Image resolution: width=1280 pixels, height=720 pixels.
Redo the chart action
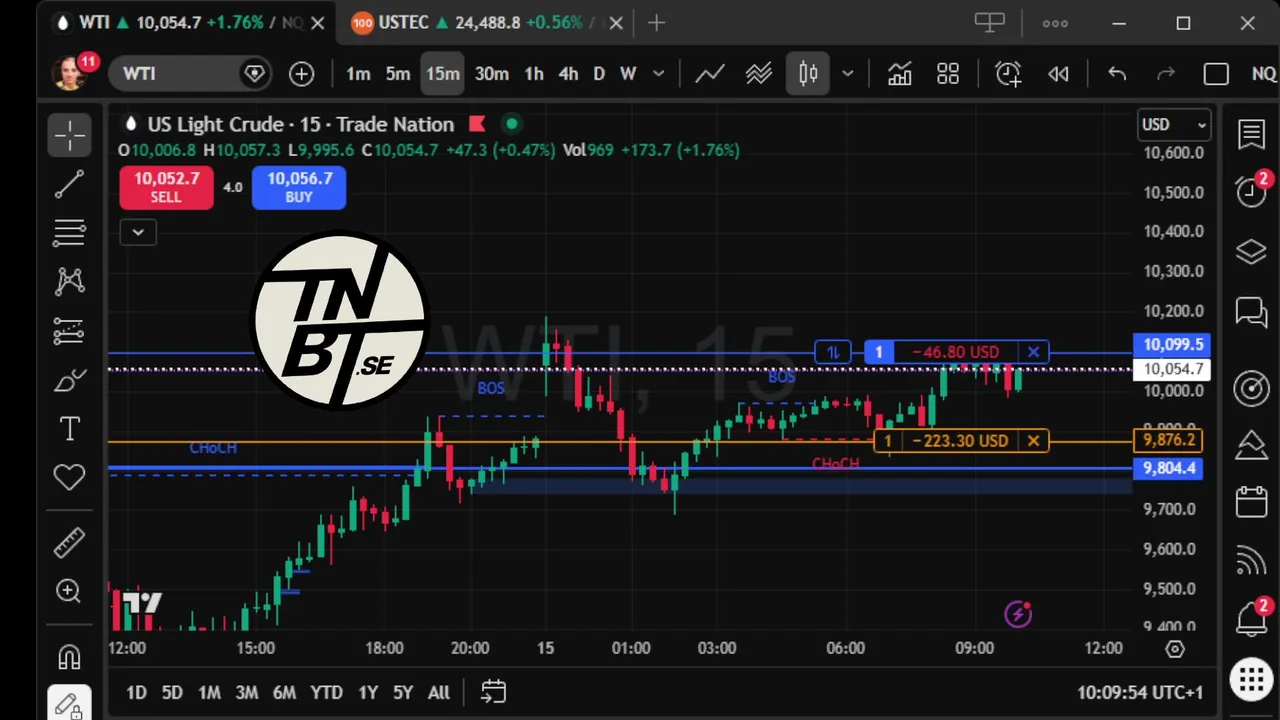click(x=1166, y=73)
